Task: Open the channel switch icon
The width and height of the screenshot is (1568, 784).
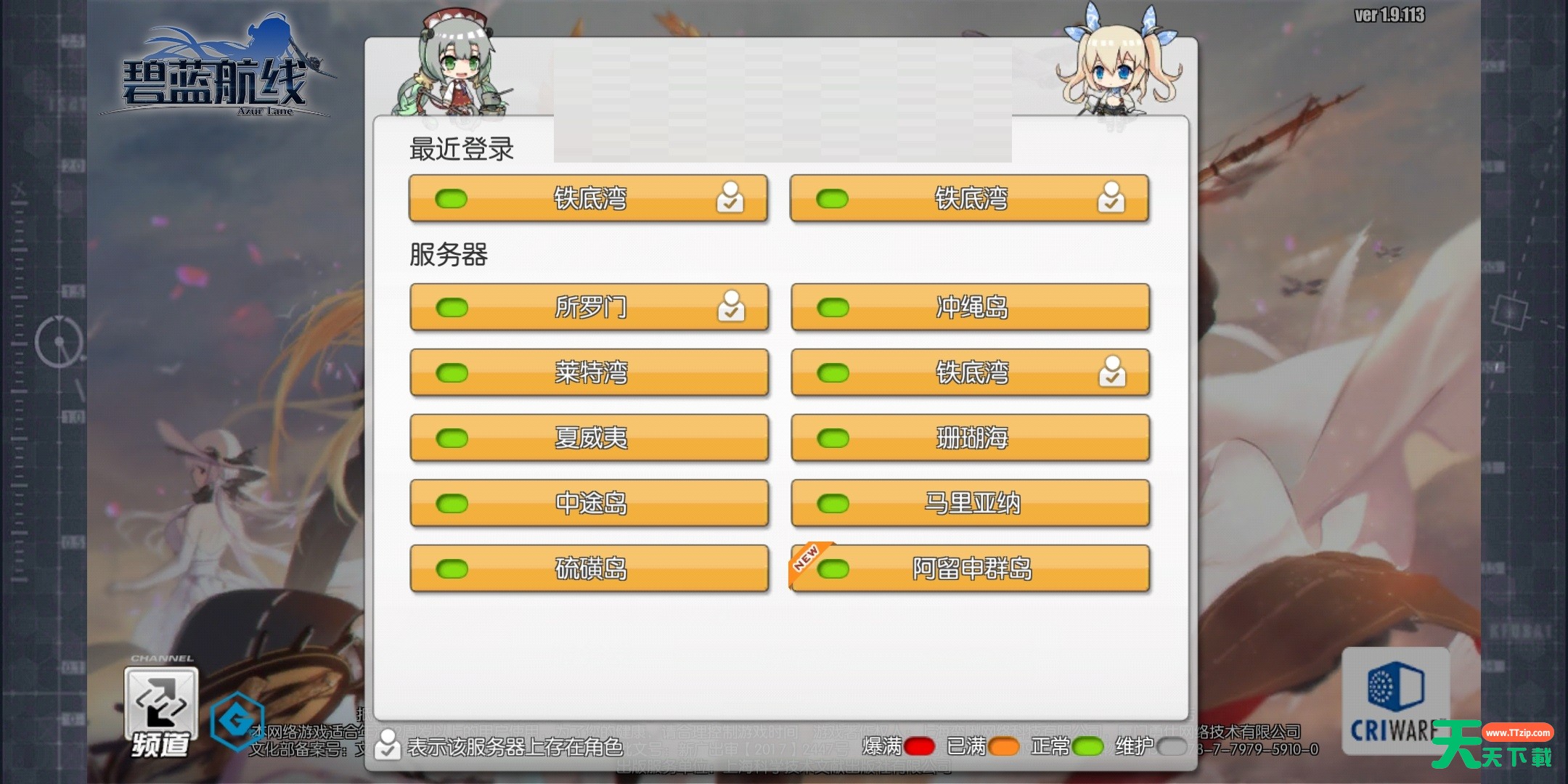Action: [x=161, y=703]
